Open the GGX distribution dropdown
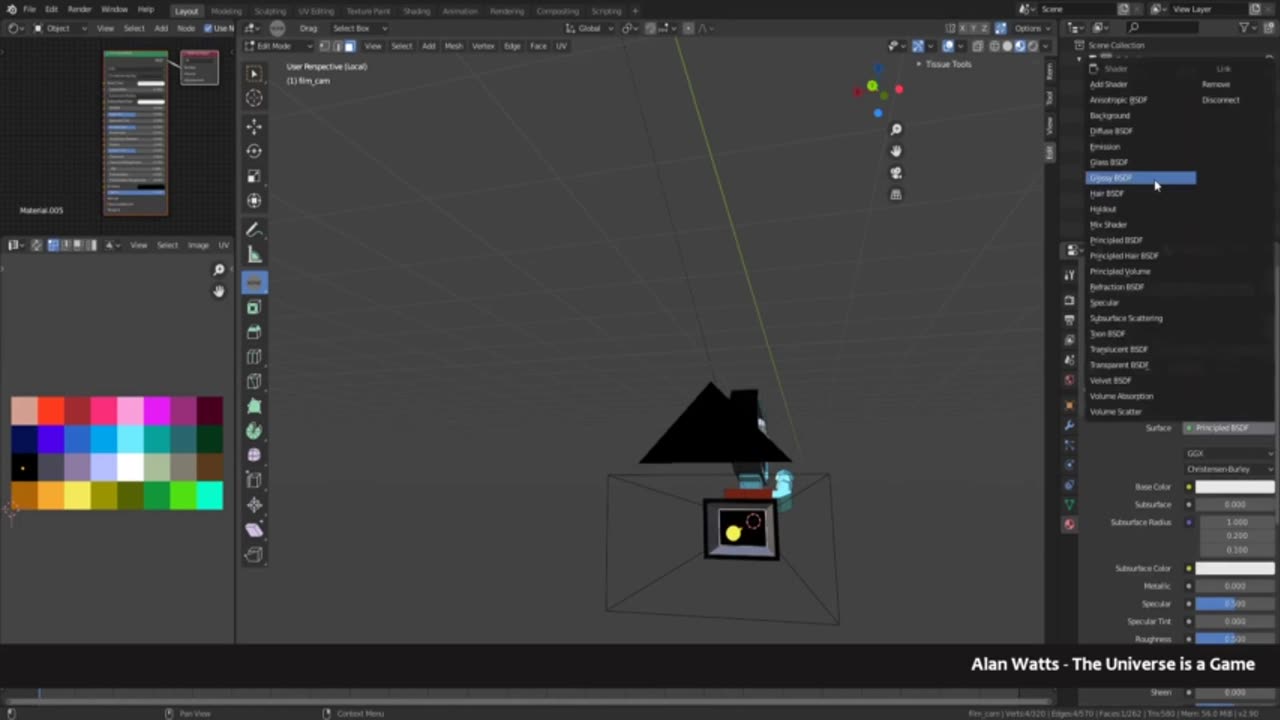The image size is (1280, 720). point(1229,453)
